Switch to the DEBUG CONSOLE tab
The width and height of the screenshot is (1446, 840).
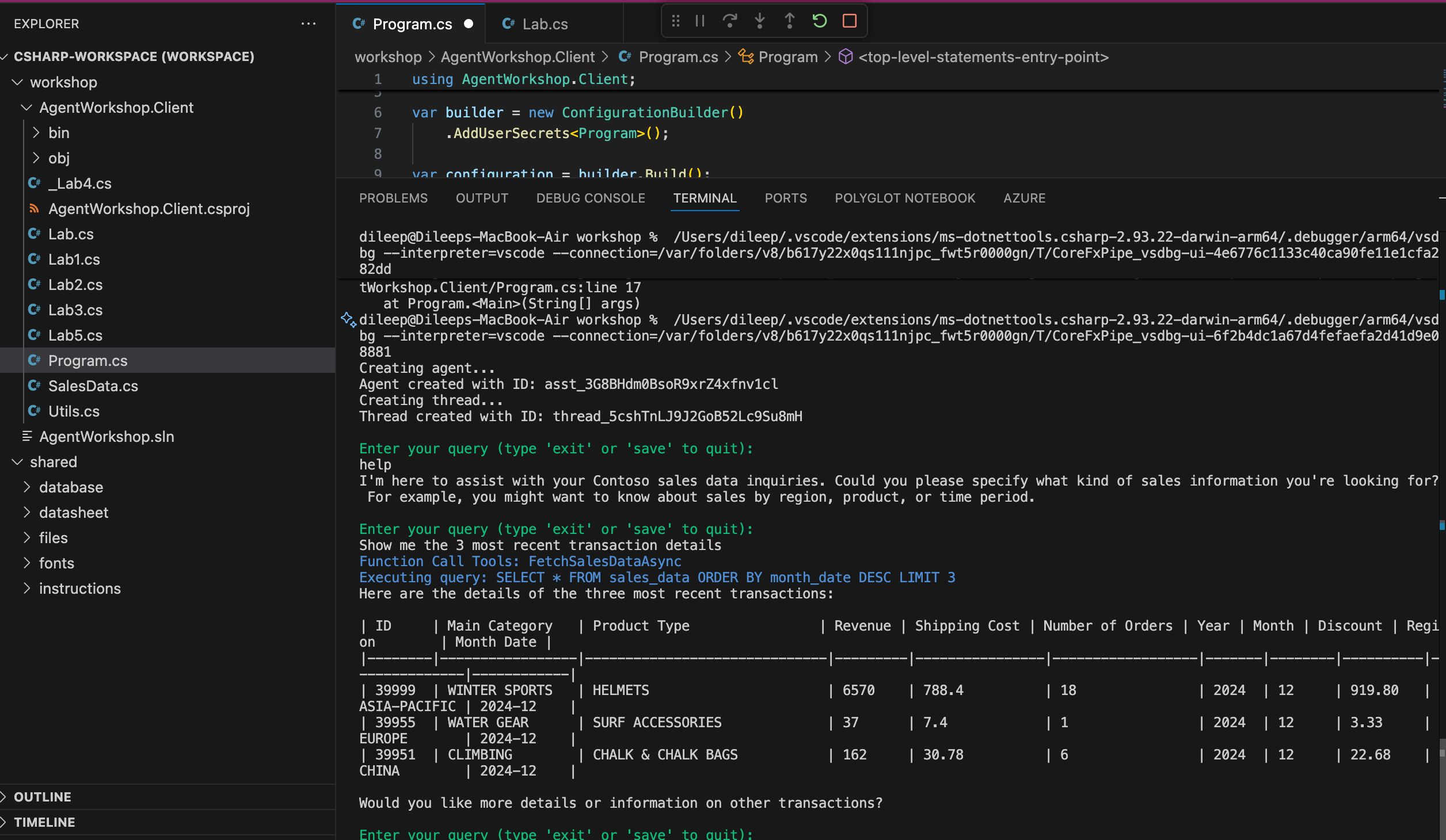591,198
